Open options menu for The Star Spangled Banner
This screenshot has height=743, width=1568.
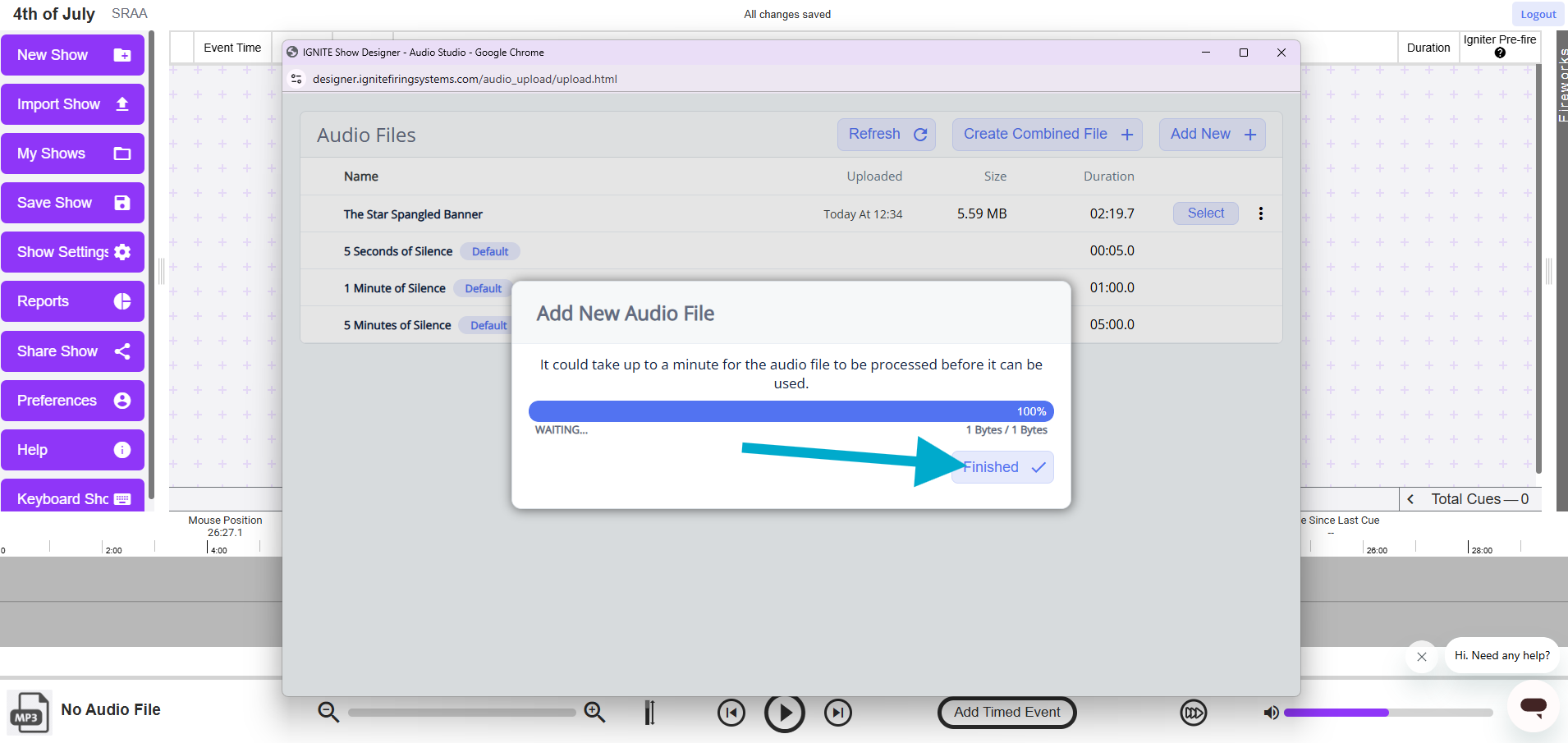tap(1261, 213)
